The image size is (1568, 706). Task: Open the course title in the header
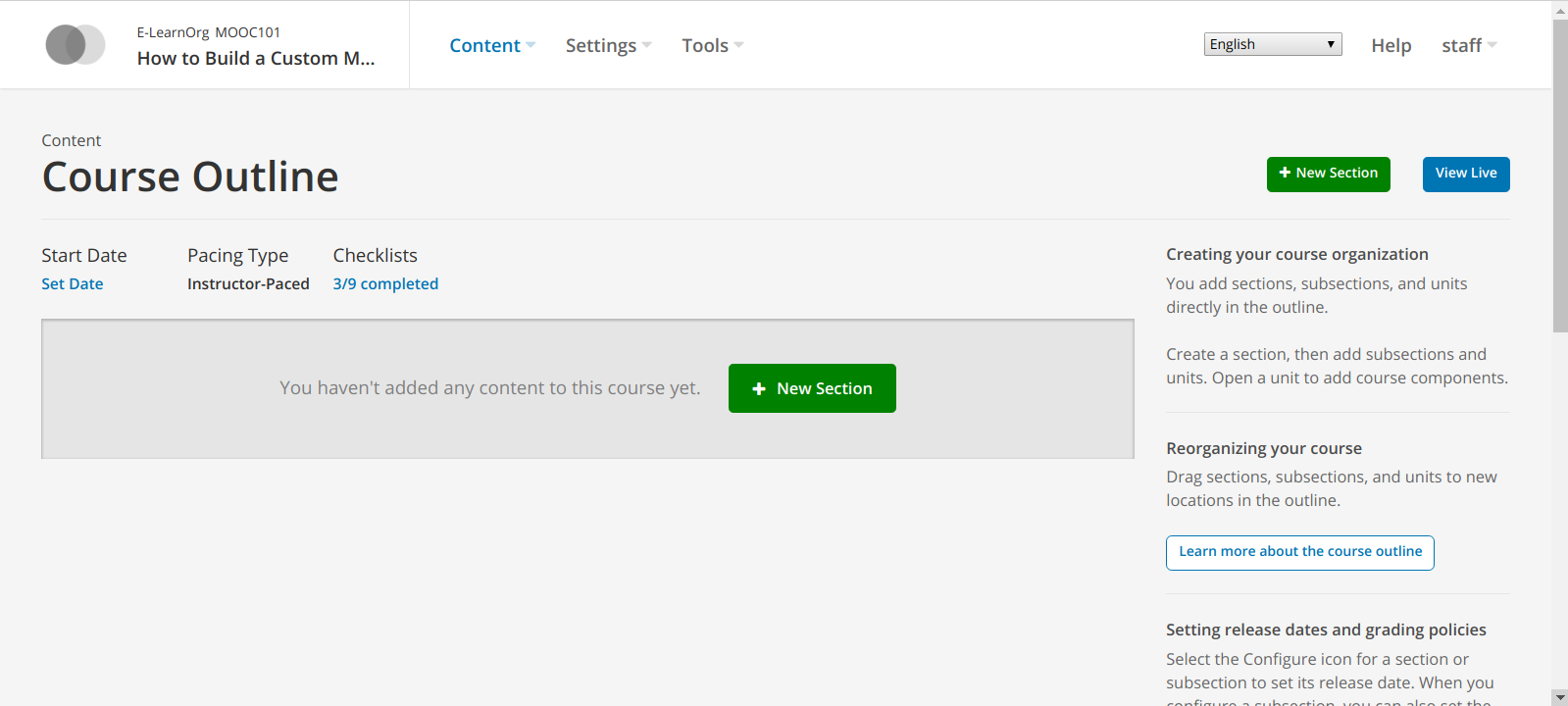(x=255, y=58)
